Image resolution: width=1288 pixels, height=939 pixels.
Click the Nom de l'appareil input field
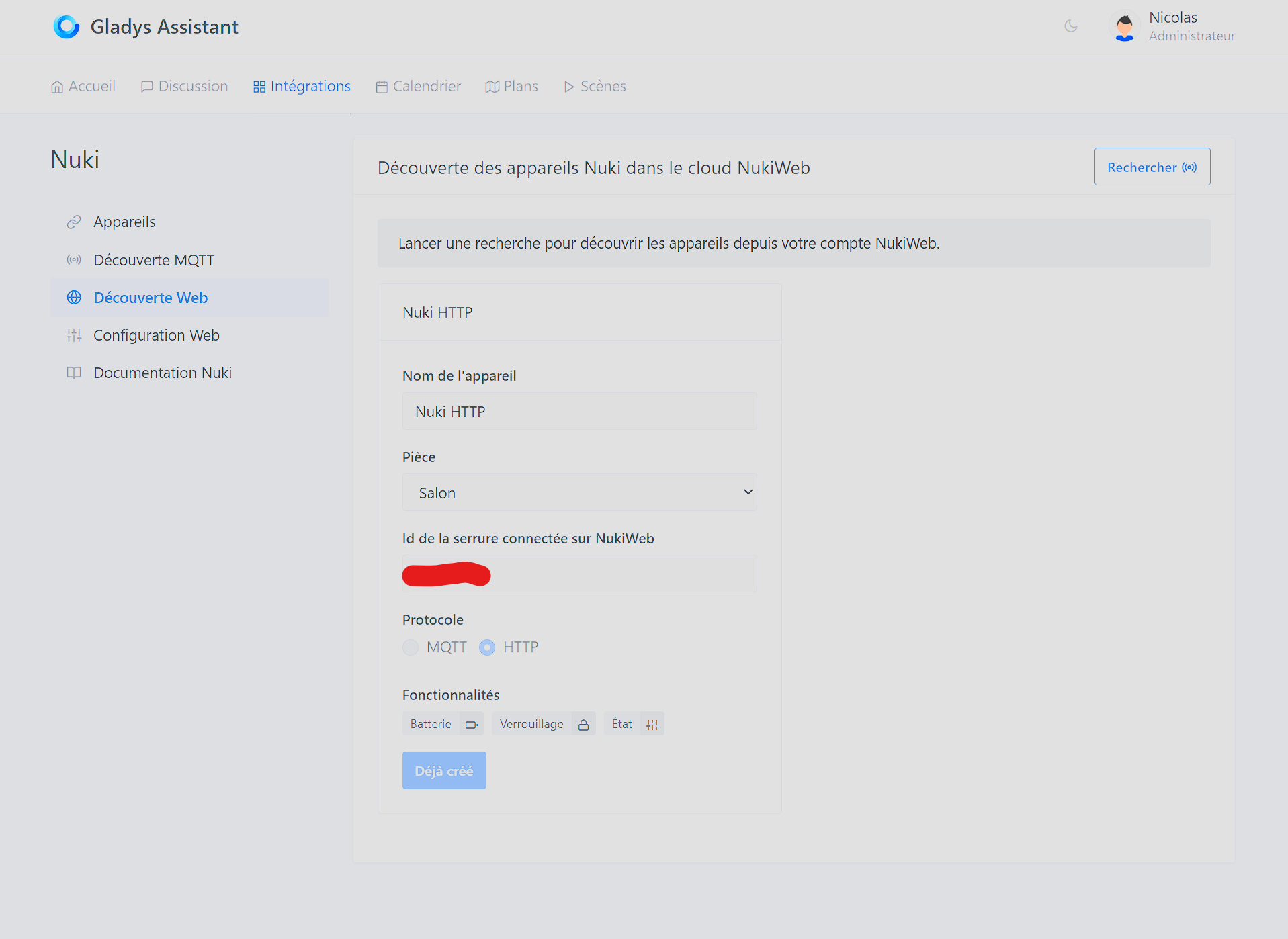click(x=579, y=412)
